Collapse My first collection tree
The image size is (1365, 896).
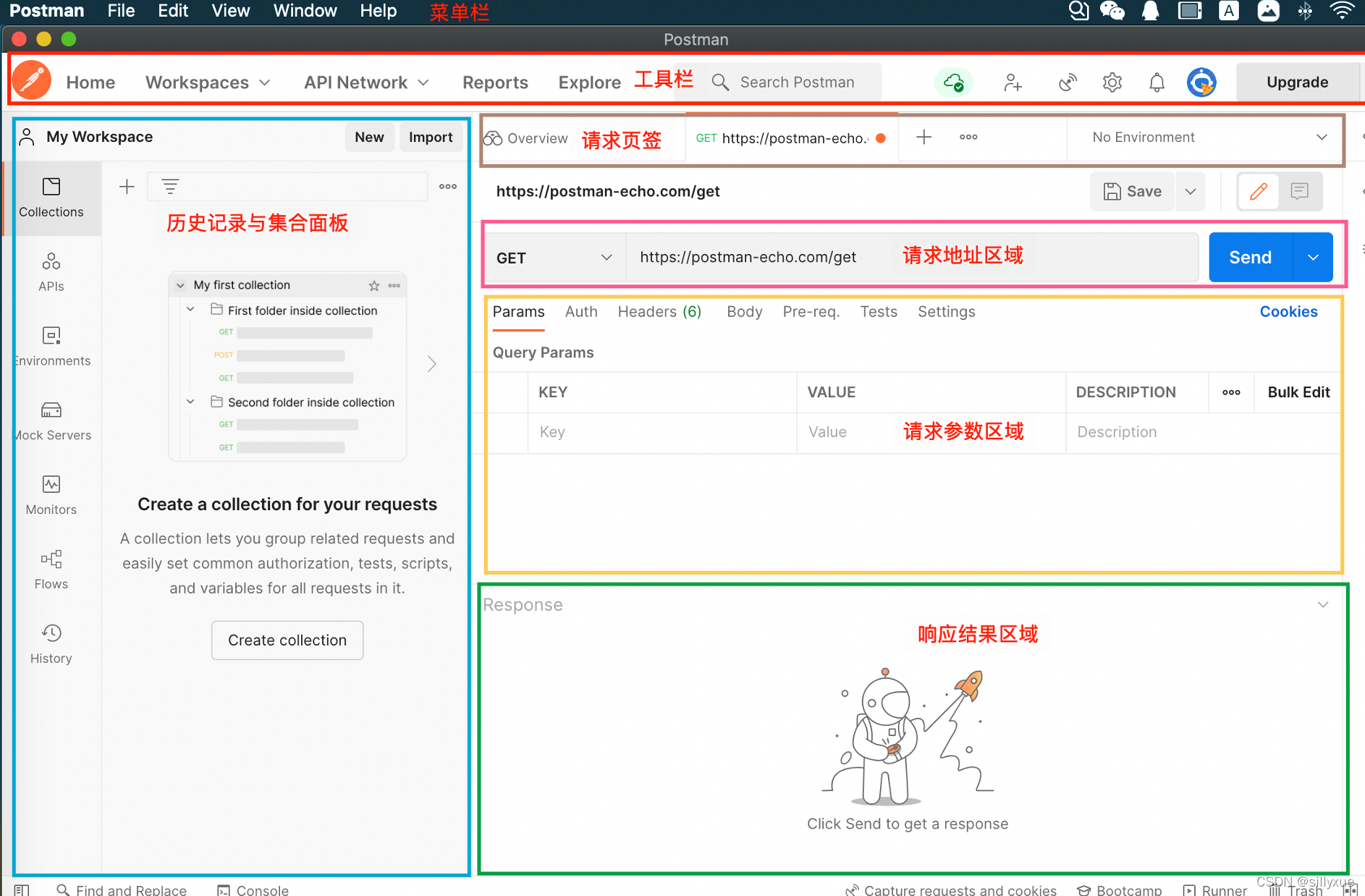[x=180, y=286]
